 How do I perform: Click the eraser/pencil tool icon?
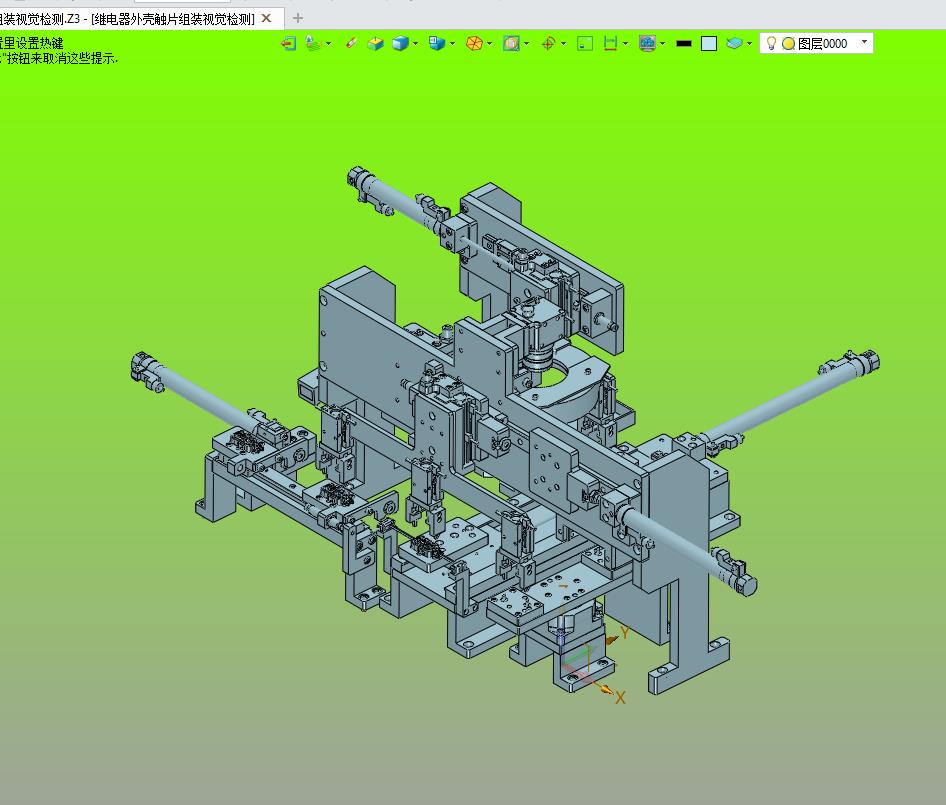click(x=351, y=43)
